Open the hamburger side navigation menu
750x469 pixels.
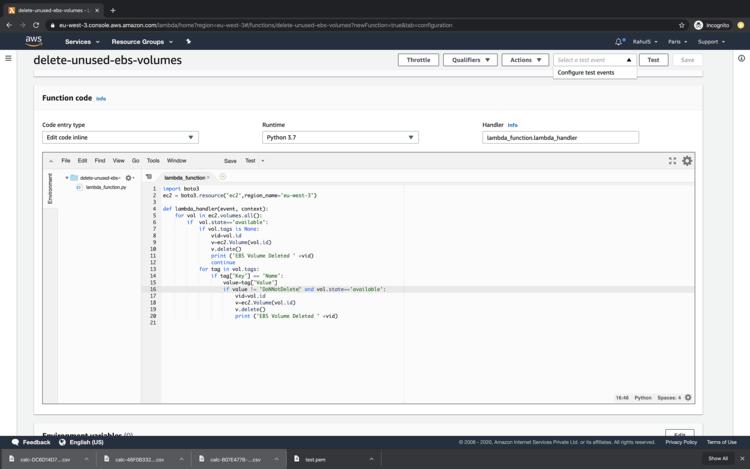click(x=9, y=59)
